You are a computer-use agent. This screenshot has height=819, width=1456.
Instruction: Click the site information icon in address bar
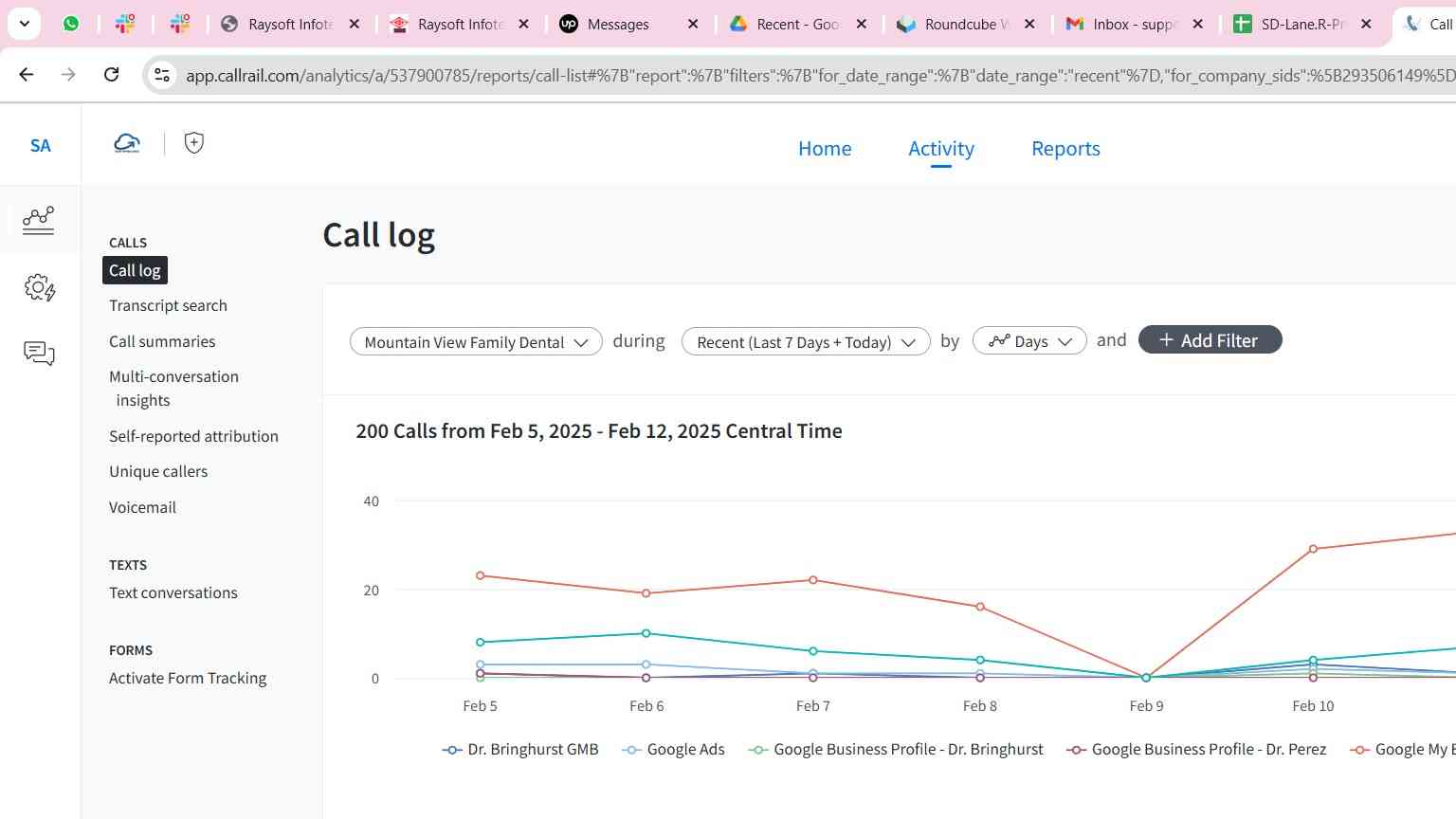click(x=162, y=75)
